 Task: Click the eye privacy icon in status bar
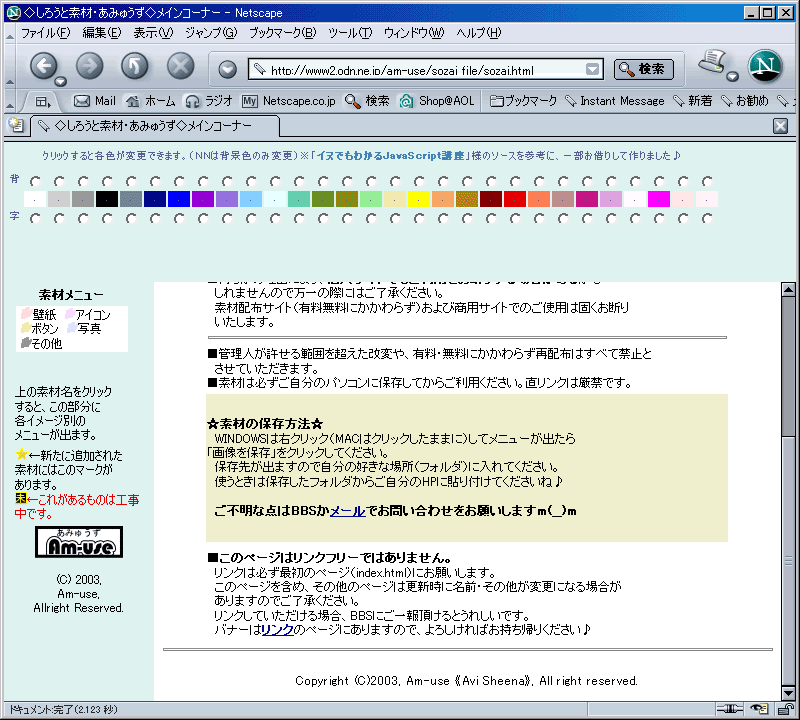(x=759, y=709)
